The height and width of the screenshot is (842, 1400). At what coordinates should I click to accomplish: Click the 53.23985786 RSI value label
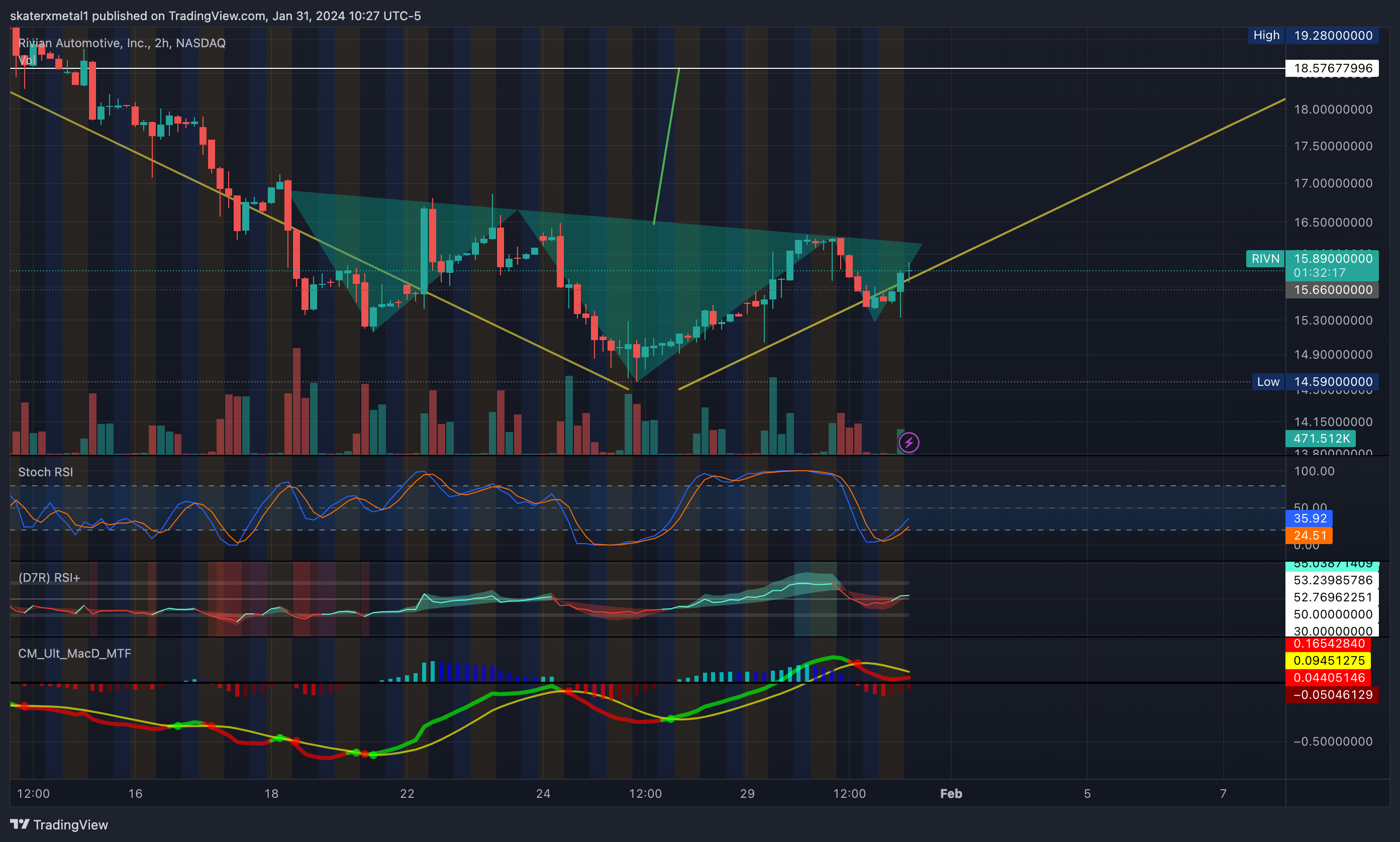1333,580
